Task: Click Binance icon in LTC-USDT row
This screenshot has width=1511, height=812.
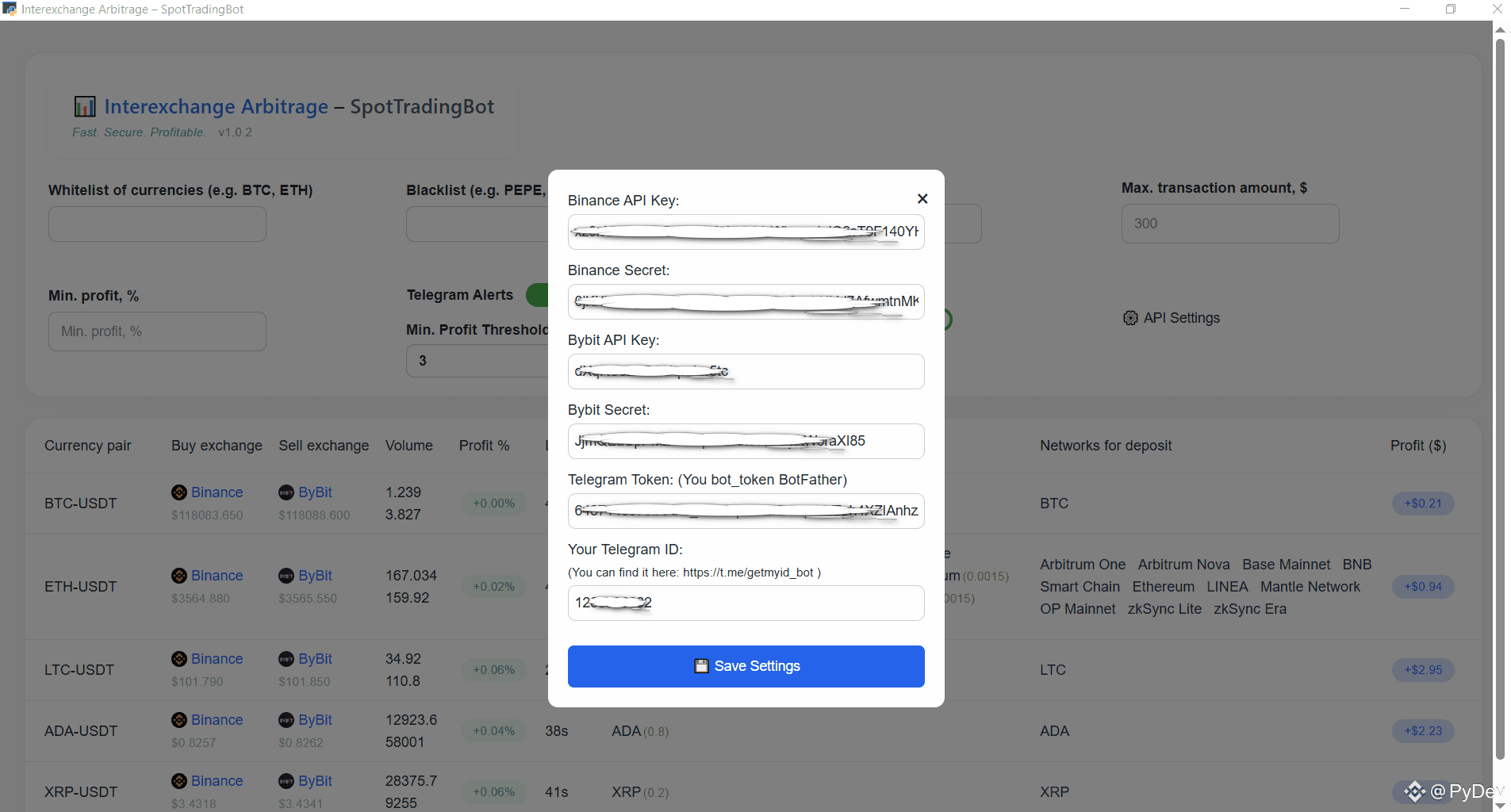Action: (x=179, y=659)
